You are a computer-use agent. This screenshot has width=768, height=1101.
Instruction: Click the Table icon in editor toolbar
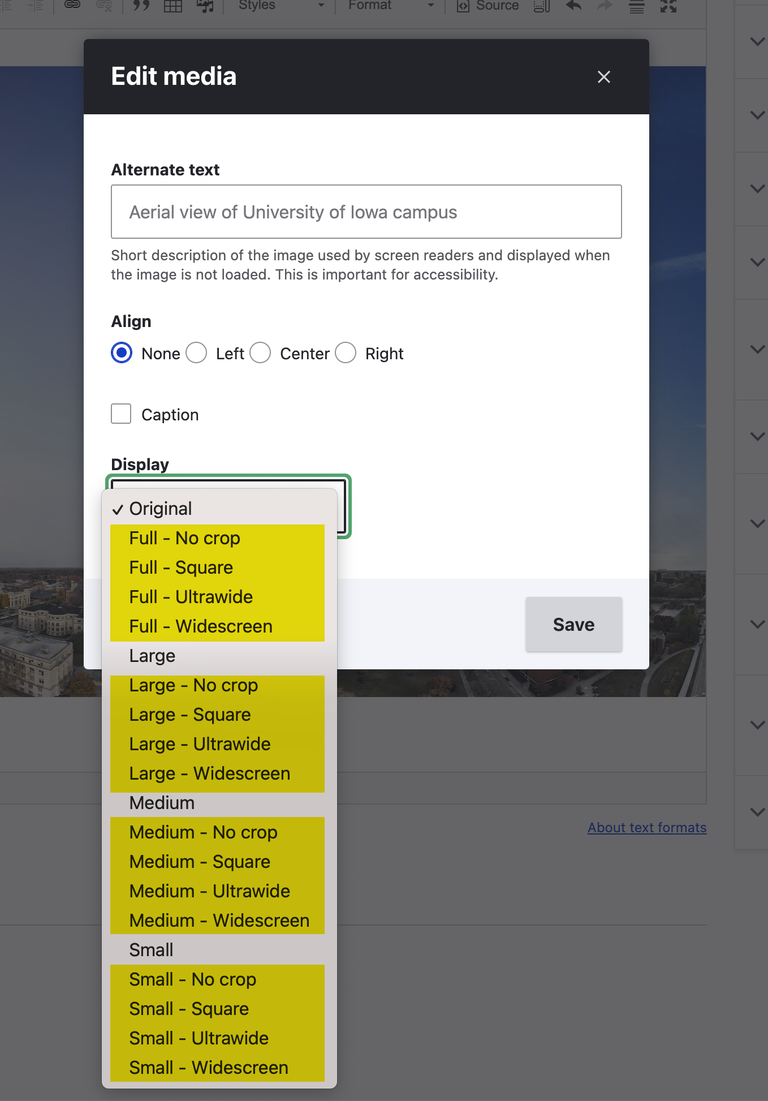(173, 6)
